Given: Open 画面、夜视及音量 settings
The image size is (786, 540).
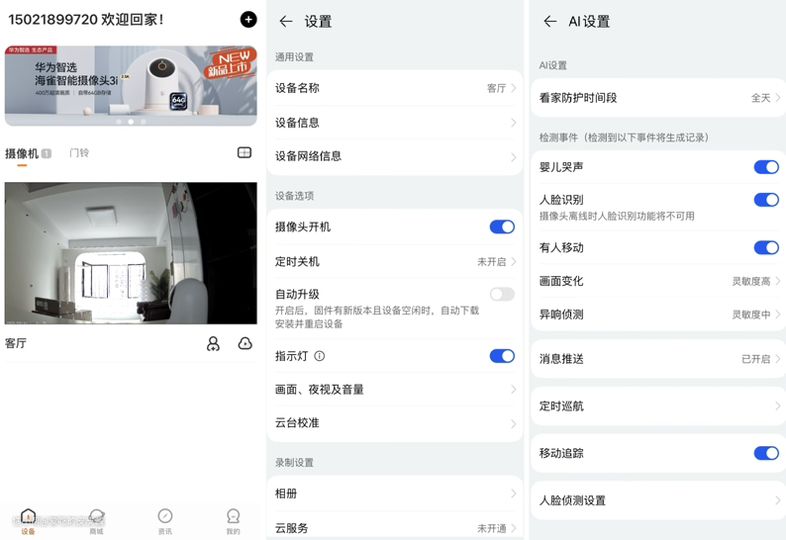Looking at the screenshot, I should 395,390.
